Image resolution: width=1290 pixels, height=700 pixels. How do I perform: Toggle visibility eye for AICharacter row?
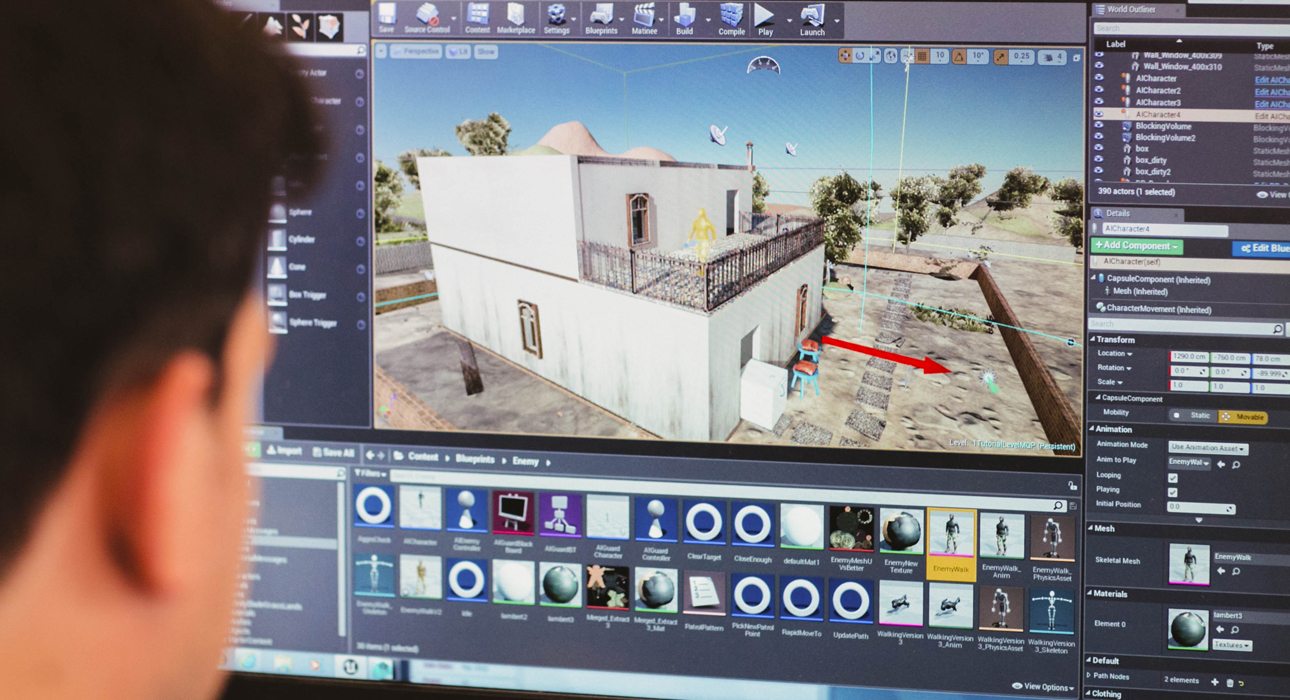(1099, 79)
